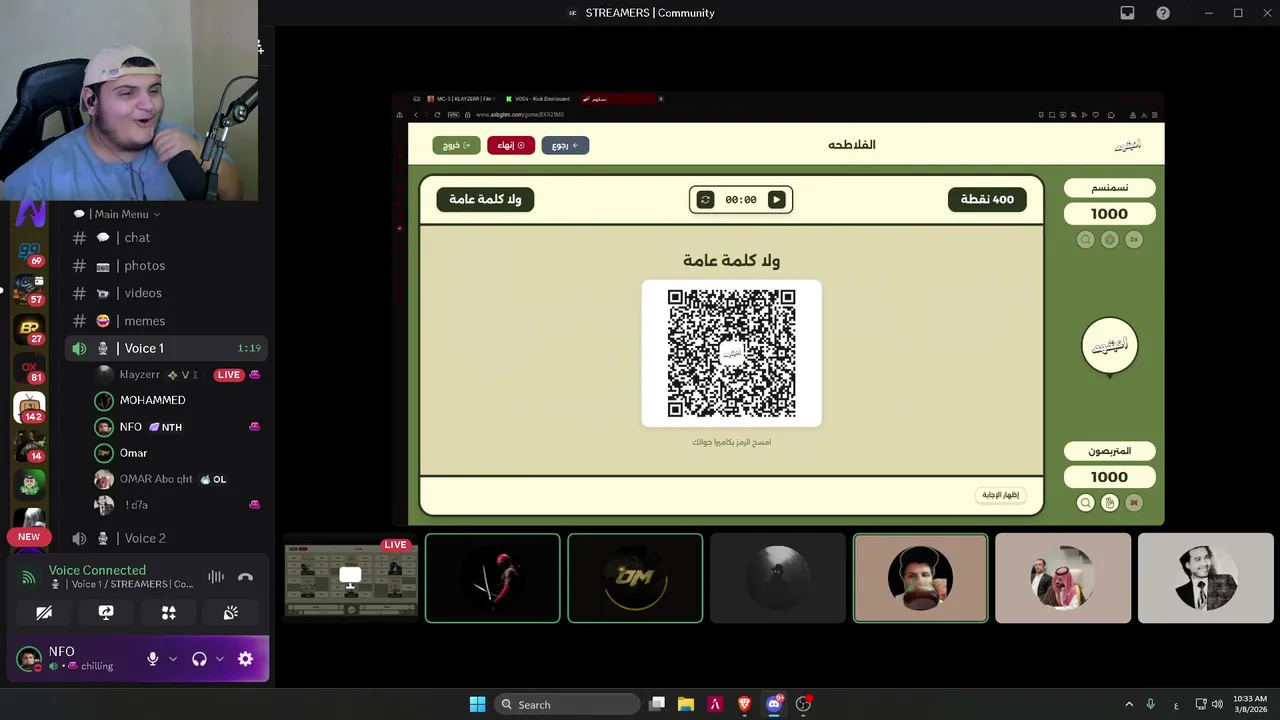
Task: Show hidden system tray icons
Action: click(x=1129, y=704)
